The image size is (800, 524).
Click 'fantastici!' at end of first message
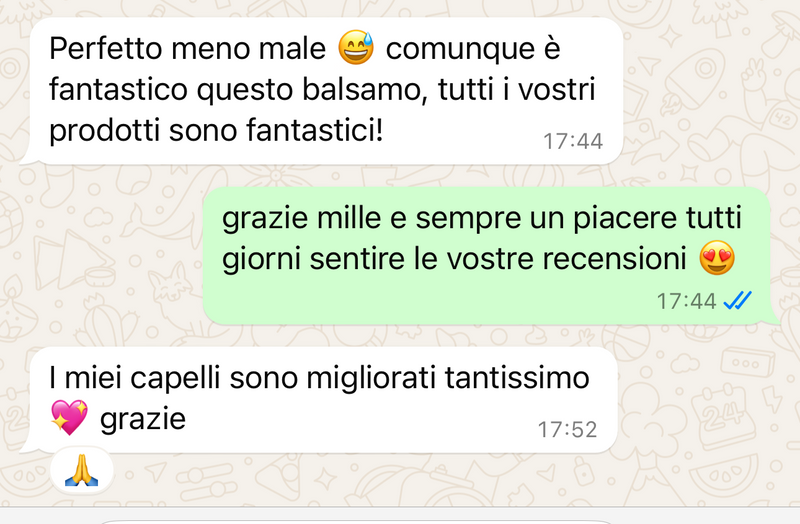(x=314, y=130)
